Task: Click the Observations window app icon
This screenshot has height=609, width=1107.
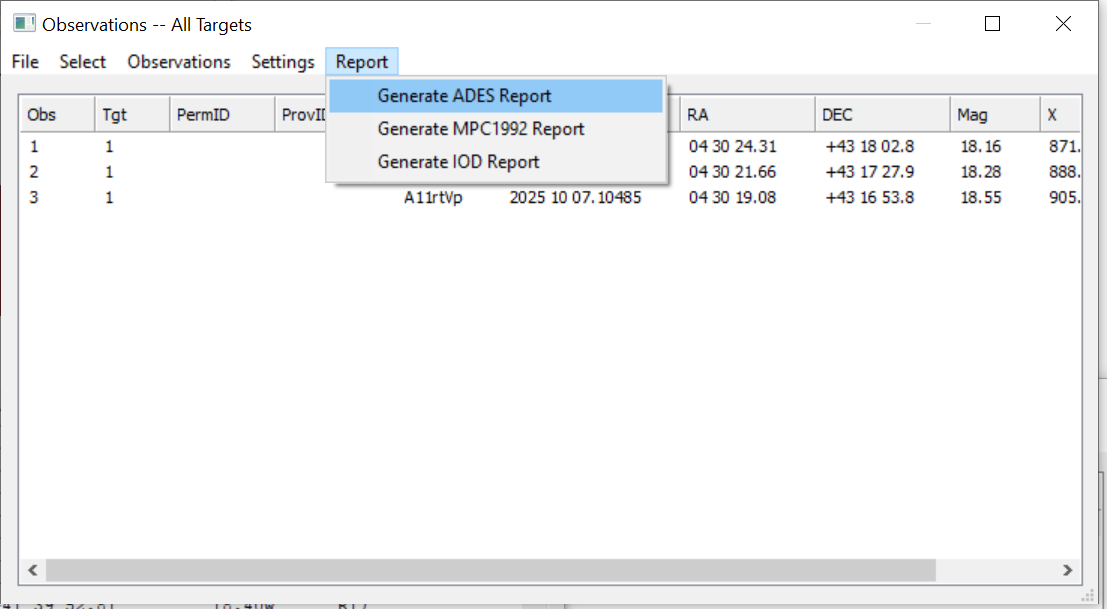Action: (x=24, y=24)
